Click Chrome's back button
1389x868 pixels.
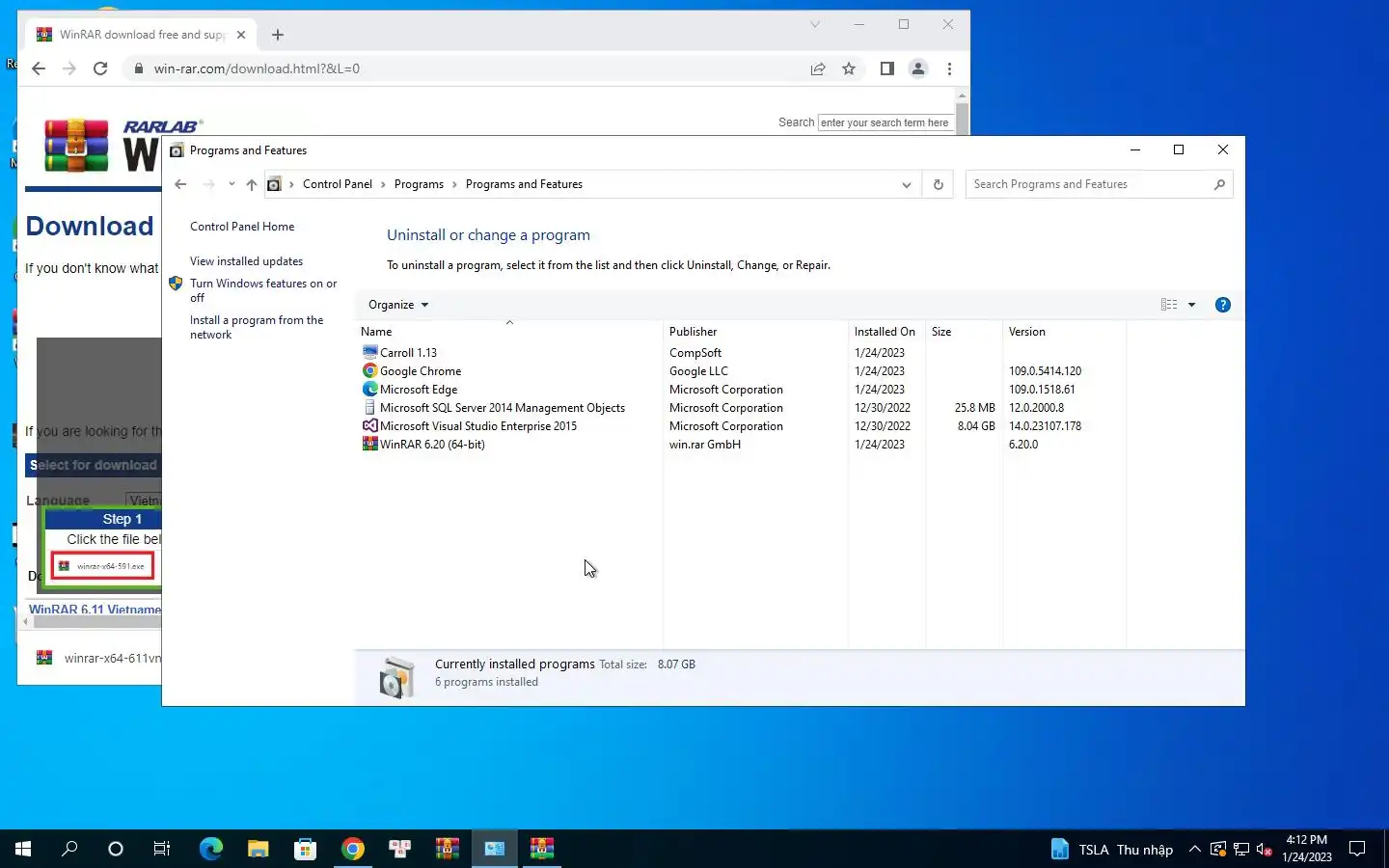point(39,68)
